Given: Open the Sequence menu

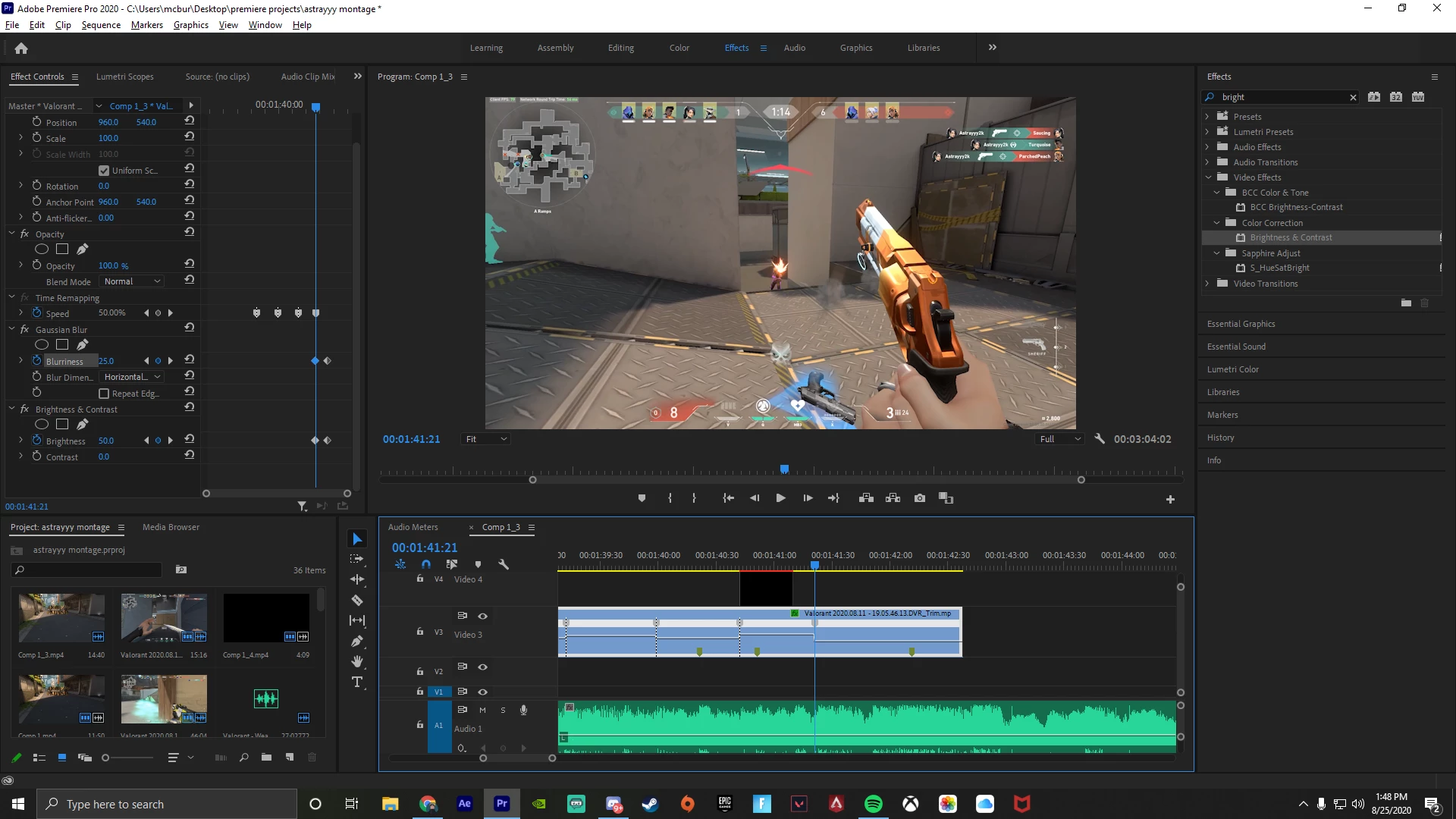Looking at the screenshot, I should (x=101, y=25).
